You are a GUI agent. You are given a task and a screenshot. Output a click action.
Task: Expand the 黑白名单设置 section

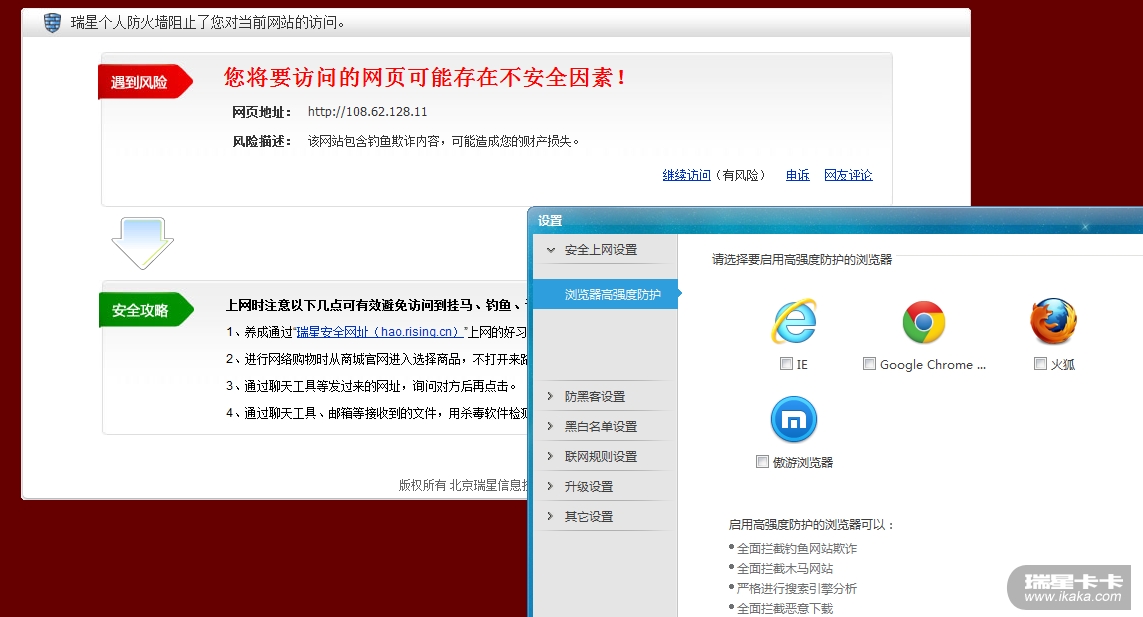click(x=601, y=426)
